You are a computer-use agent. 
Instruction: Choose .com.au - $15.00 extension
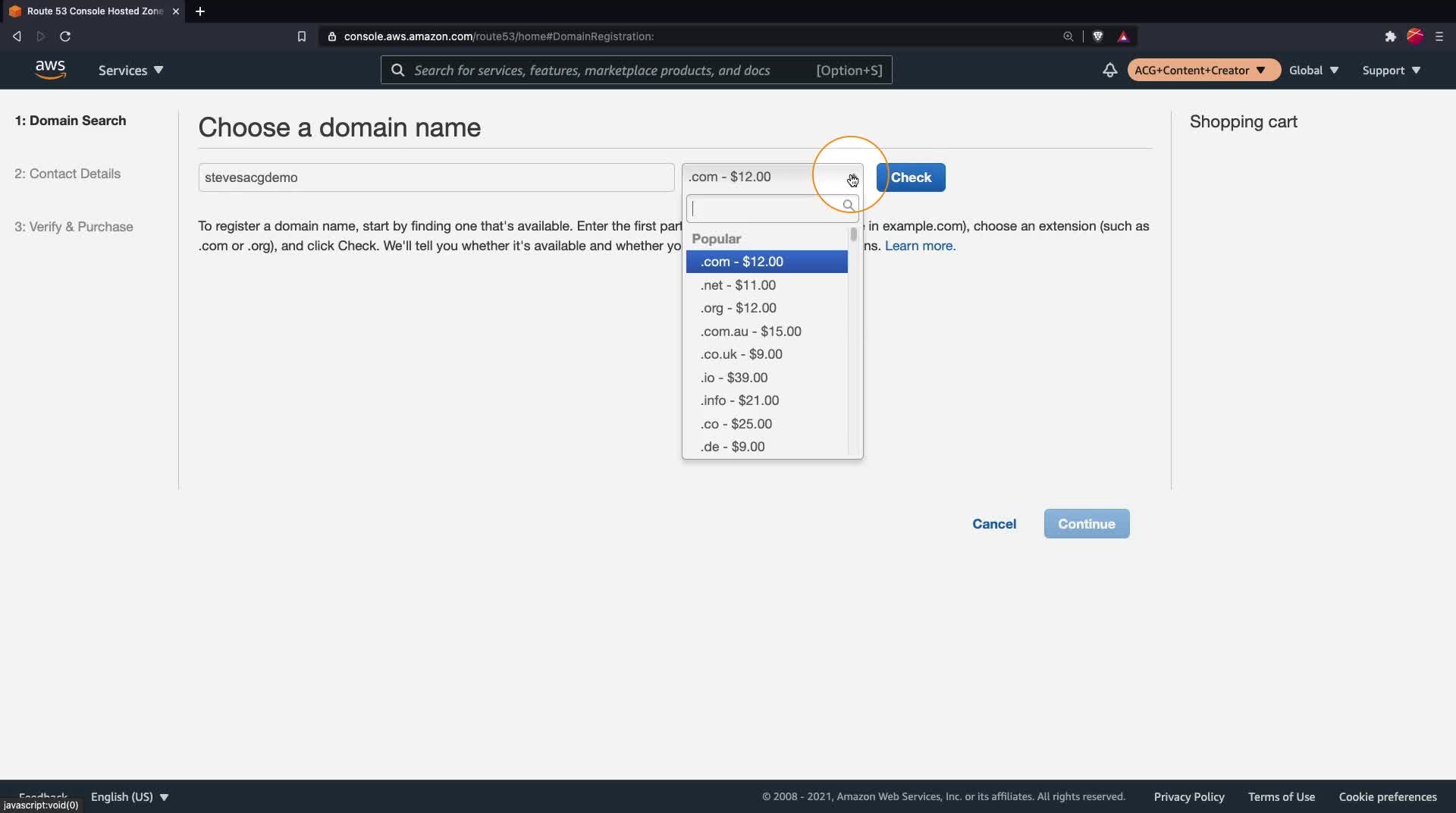[x=767, y=331]
